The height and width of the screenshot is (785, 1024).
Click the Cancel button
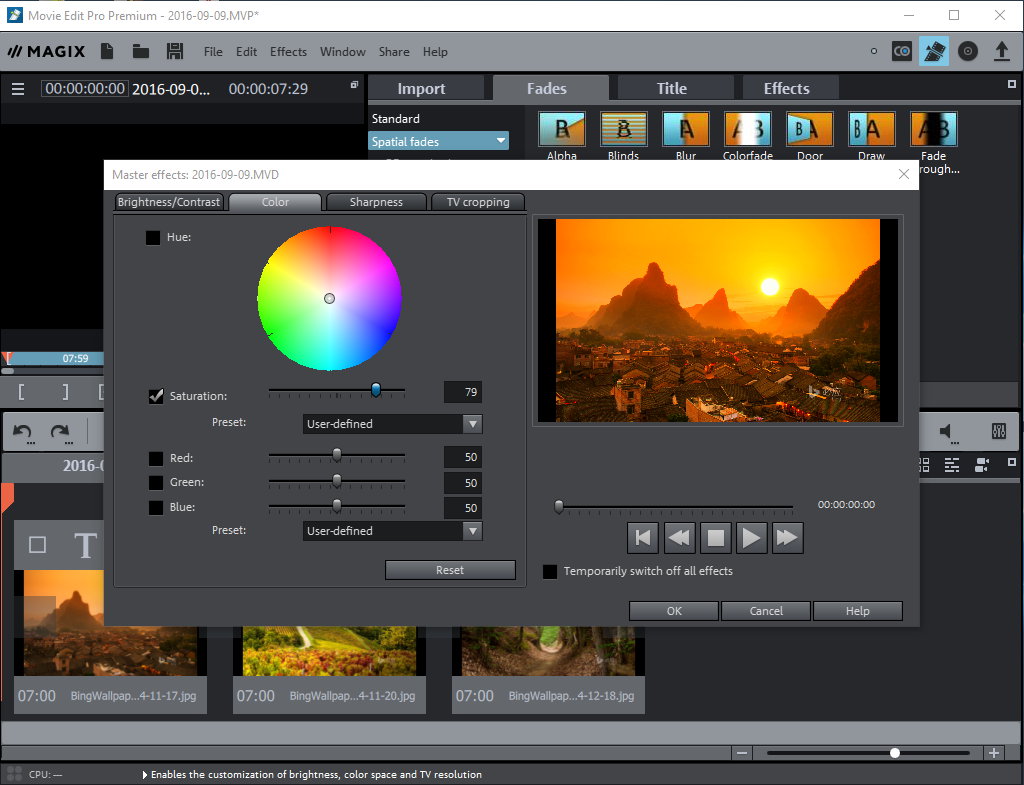coord(766,611)
